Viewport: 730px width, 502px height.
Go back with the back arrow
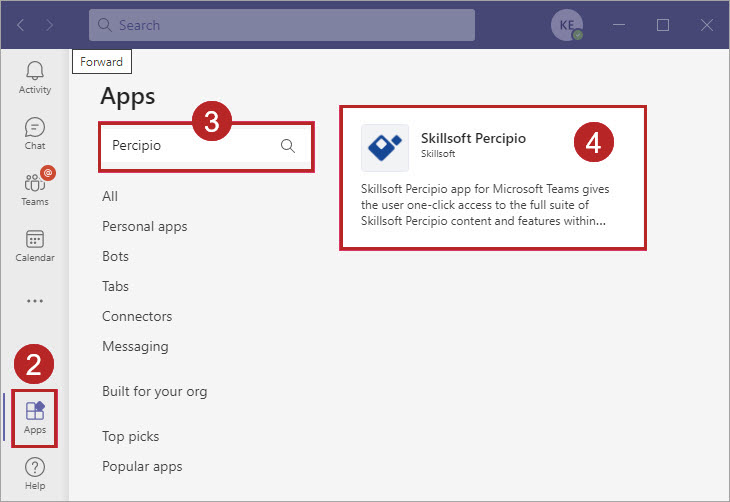pos(20,25)
